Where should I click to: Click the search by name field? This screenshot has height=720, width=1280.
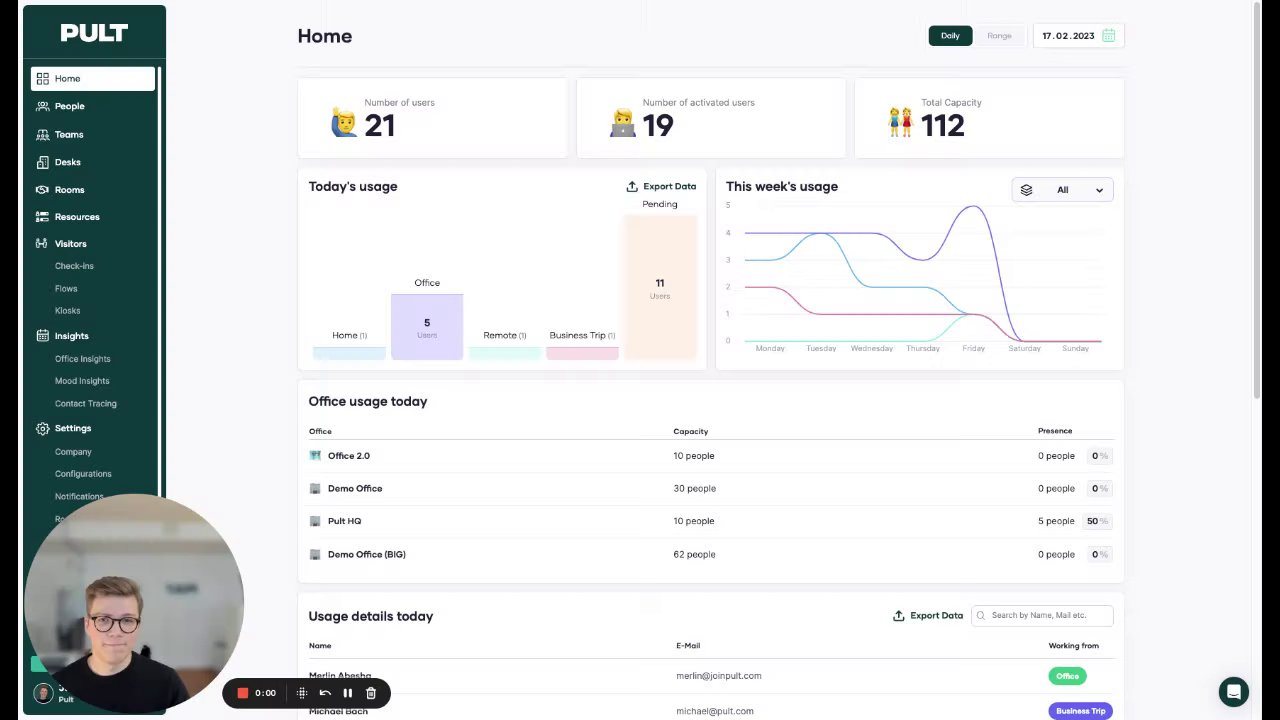[x=1042, y=615]
